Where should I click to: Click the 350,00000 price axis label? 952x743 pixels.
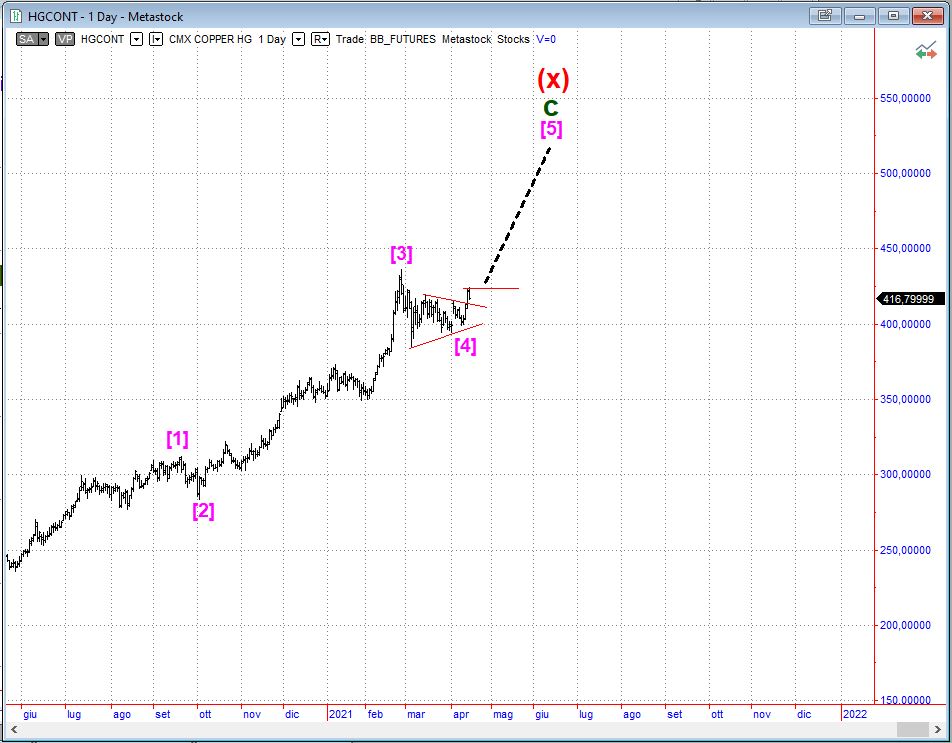coord(905,399)
